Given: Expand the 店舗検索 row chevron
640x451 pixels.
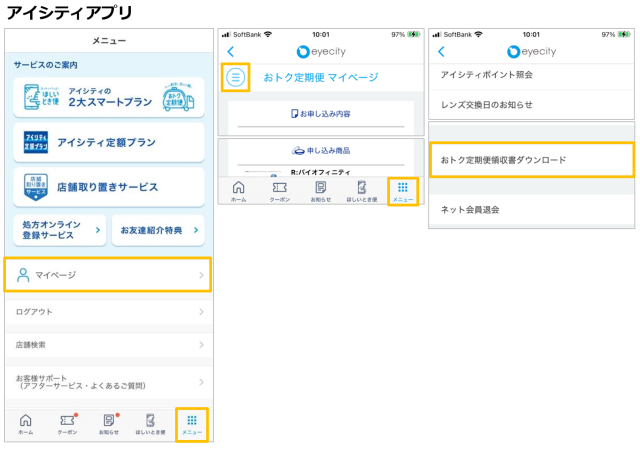Looking at the screenshot, I should click(x=201, y=345).
